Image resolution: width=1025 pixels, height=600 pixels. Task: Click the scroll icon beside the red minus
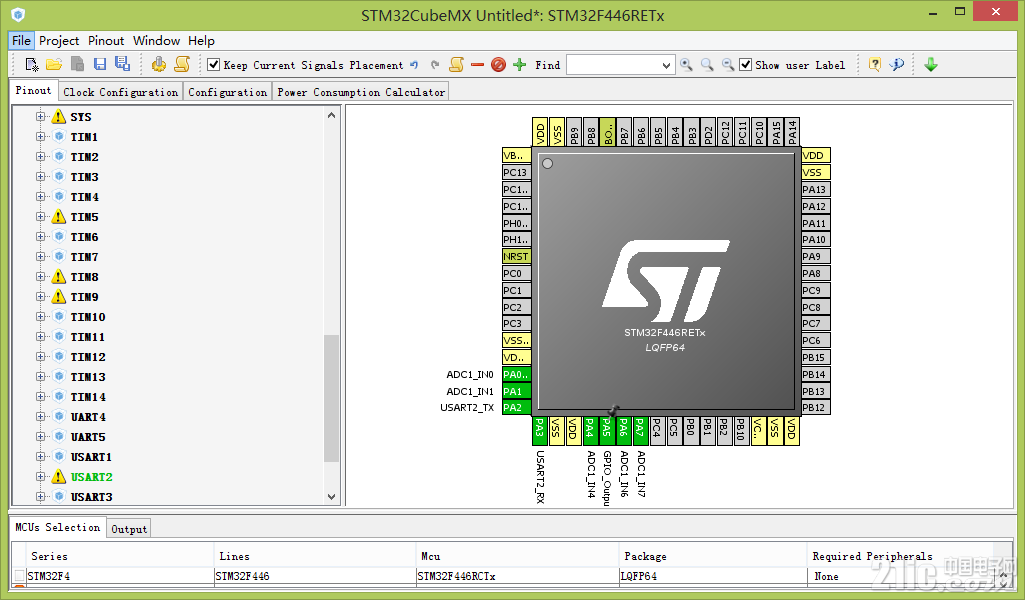(x=457, y=64)
